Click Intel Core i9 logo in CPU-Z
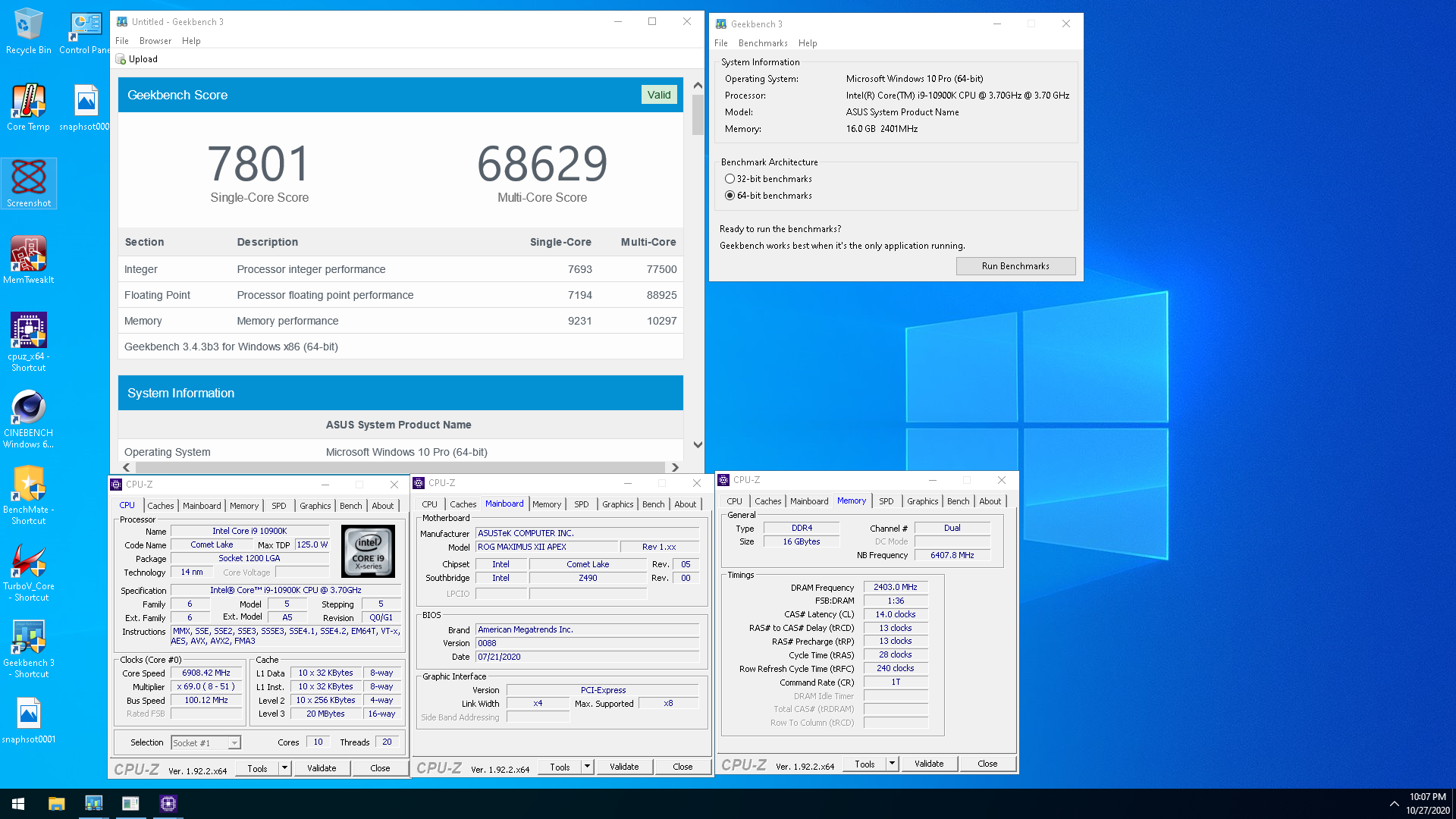 tap(368, 551)
